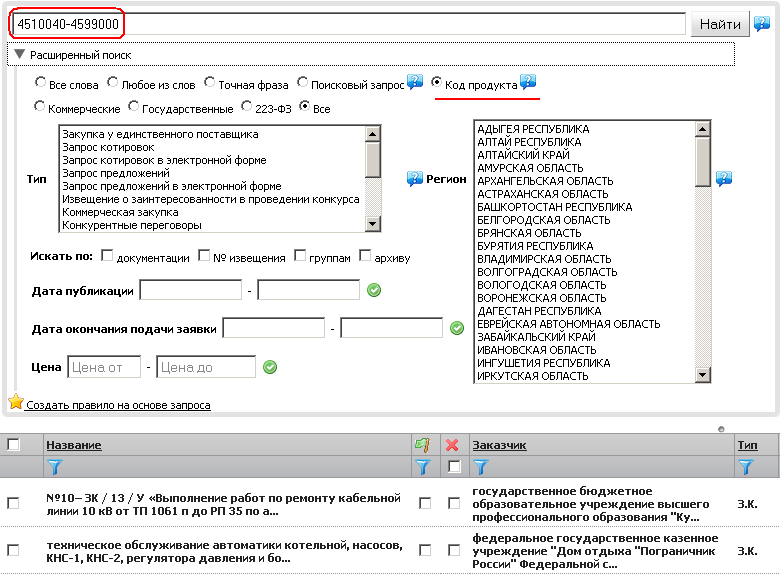Click filter funnel icon under Название column
780x574 pixels.
click(55, 466)
